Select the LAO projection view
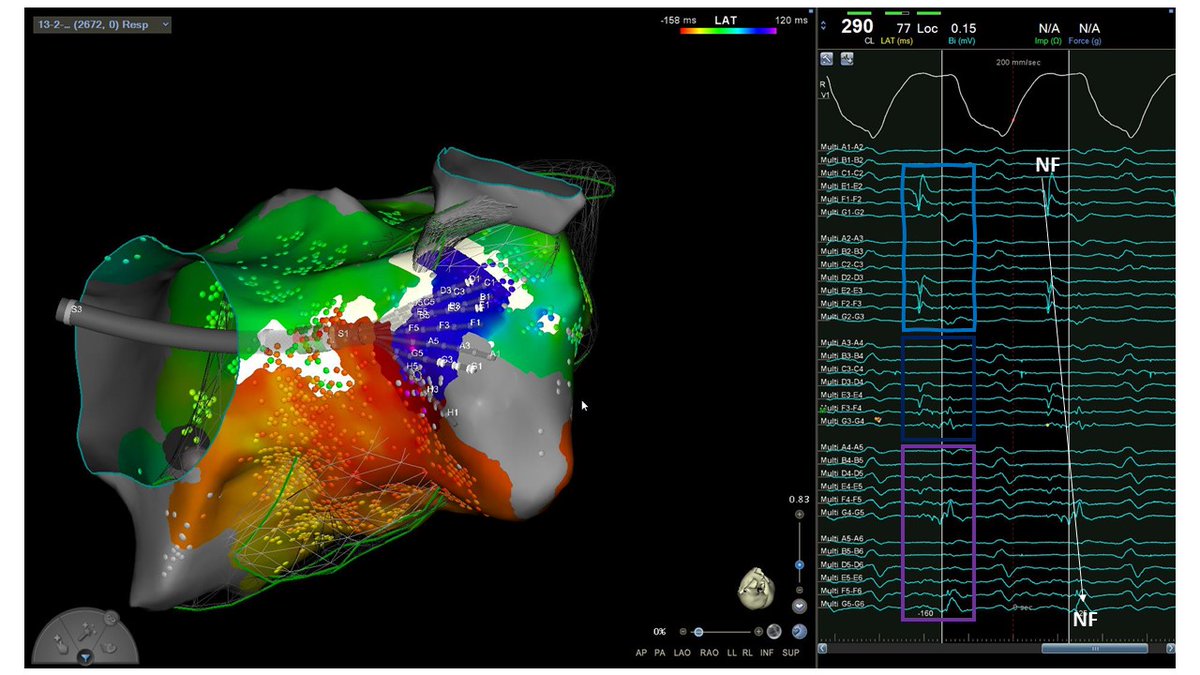1200x675 pixels. pyautogui.click(x=680, y=652)
